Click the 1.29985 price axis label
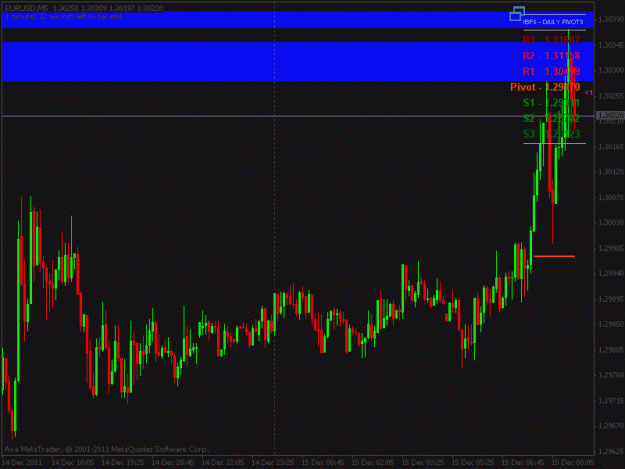Viewport: 625px width, 469px height. pos(611,248)
